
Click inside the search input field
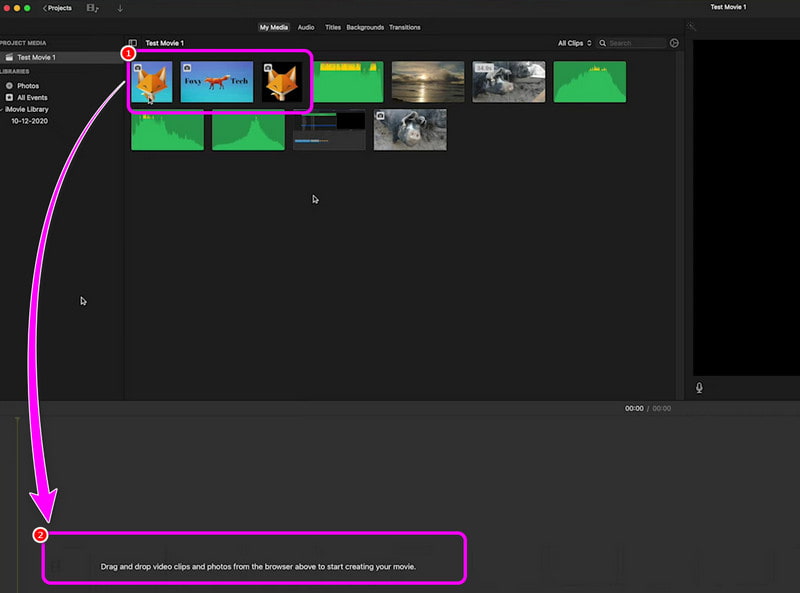(x=632, y=43)
